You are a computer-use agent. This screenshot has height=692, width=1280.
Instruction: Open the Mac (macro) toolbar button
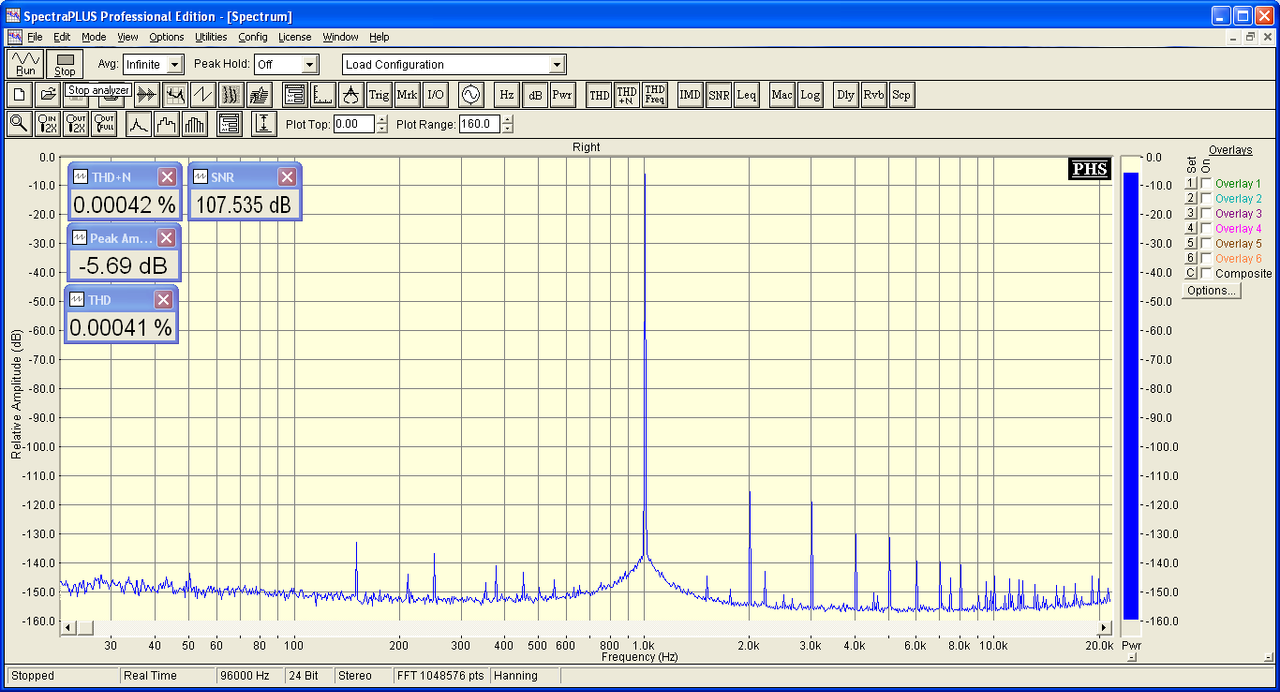pyautogui.click(x=782, y=95)
